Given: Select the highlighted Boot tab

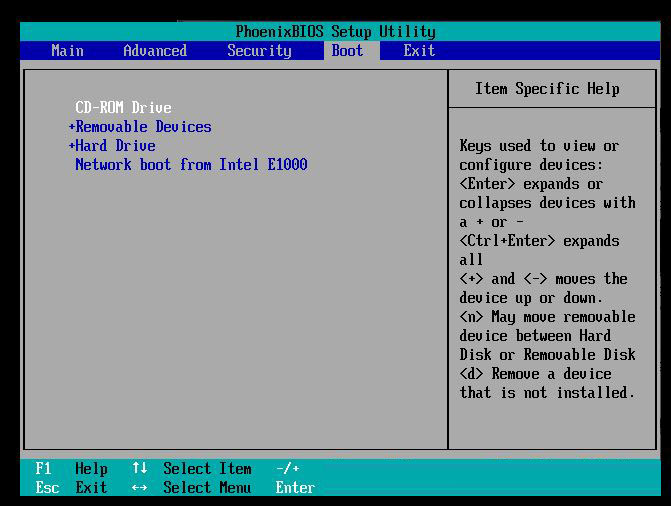Looking at the screenshot, I should coord(351,51).
